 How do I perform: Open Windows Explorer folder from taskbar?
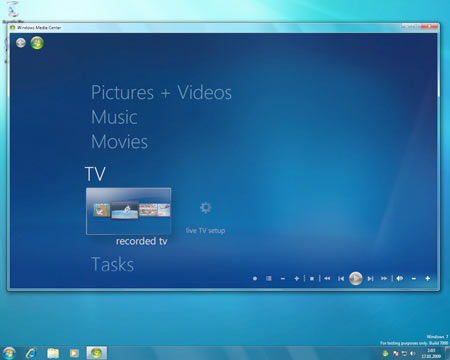(53, 353)
